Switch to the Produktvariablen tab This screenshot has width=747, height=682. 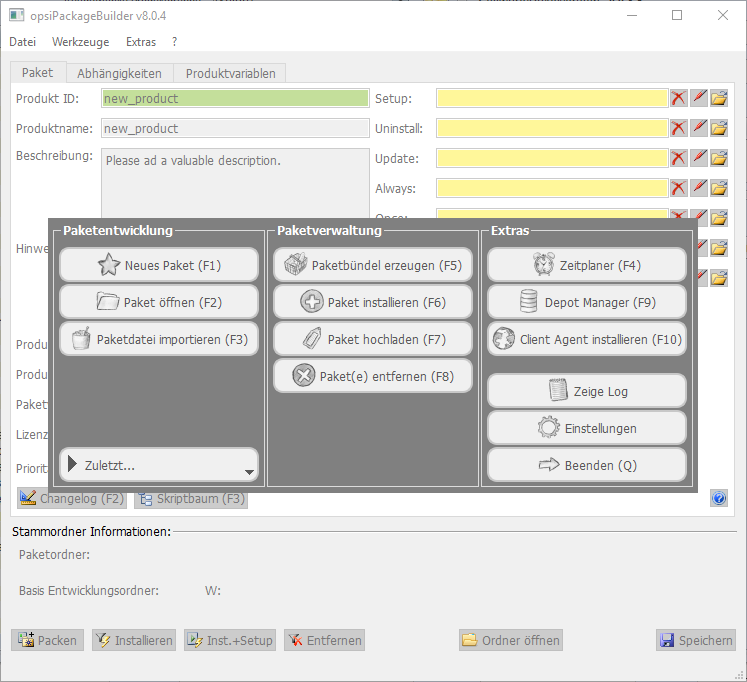pyautogui.click(x=231, y=73)
